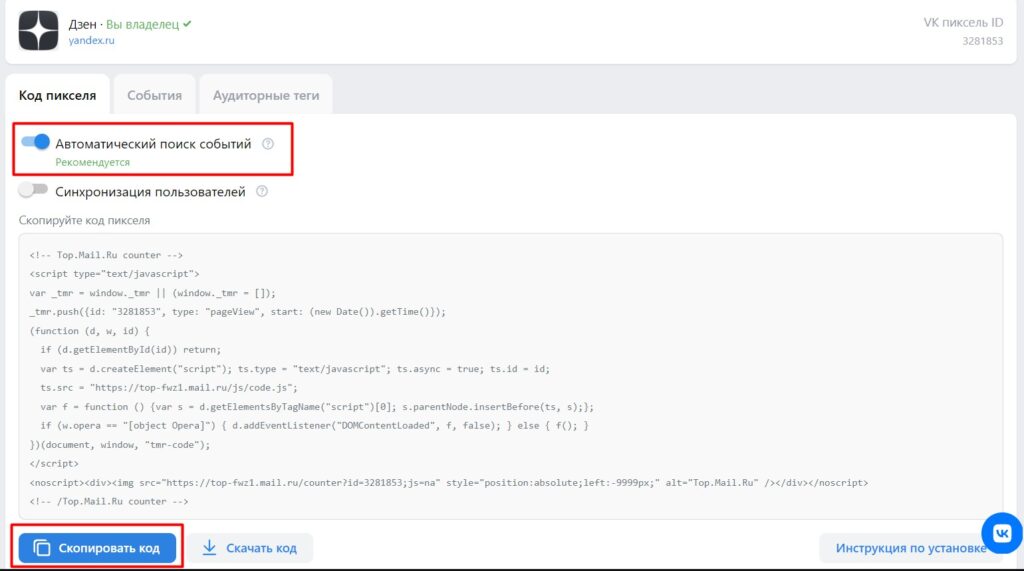This screenshot has width=1024, height=571.
Task: Switch to the Код пикселя tab
Action: click(58, 96)
